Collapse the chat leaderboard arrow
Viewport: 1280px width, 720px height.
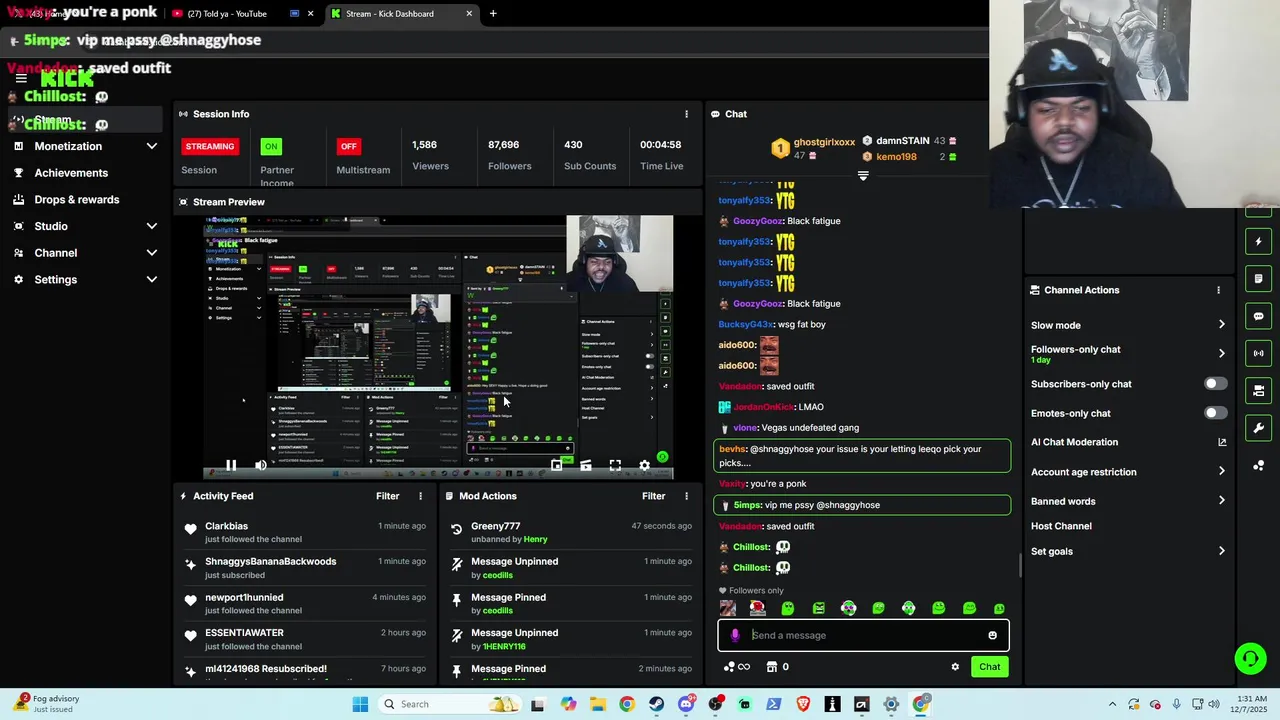tap(863, 175)
